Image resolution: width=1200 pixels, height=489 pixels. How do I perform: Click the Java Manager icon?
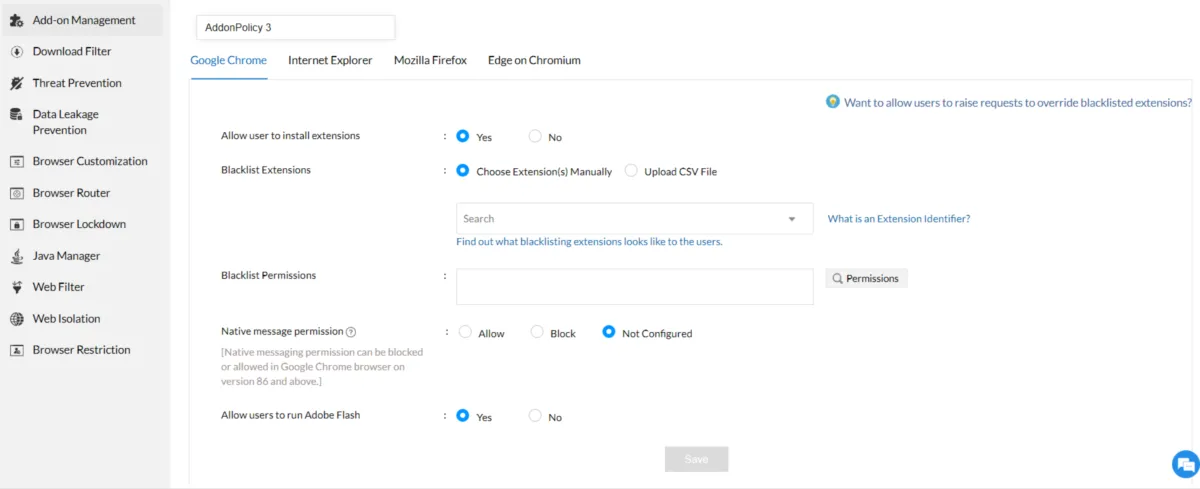point(16,256)
